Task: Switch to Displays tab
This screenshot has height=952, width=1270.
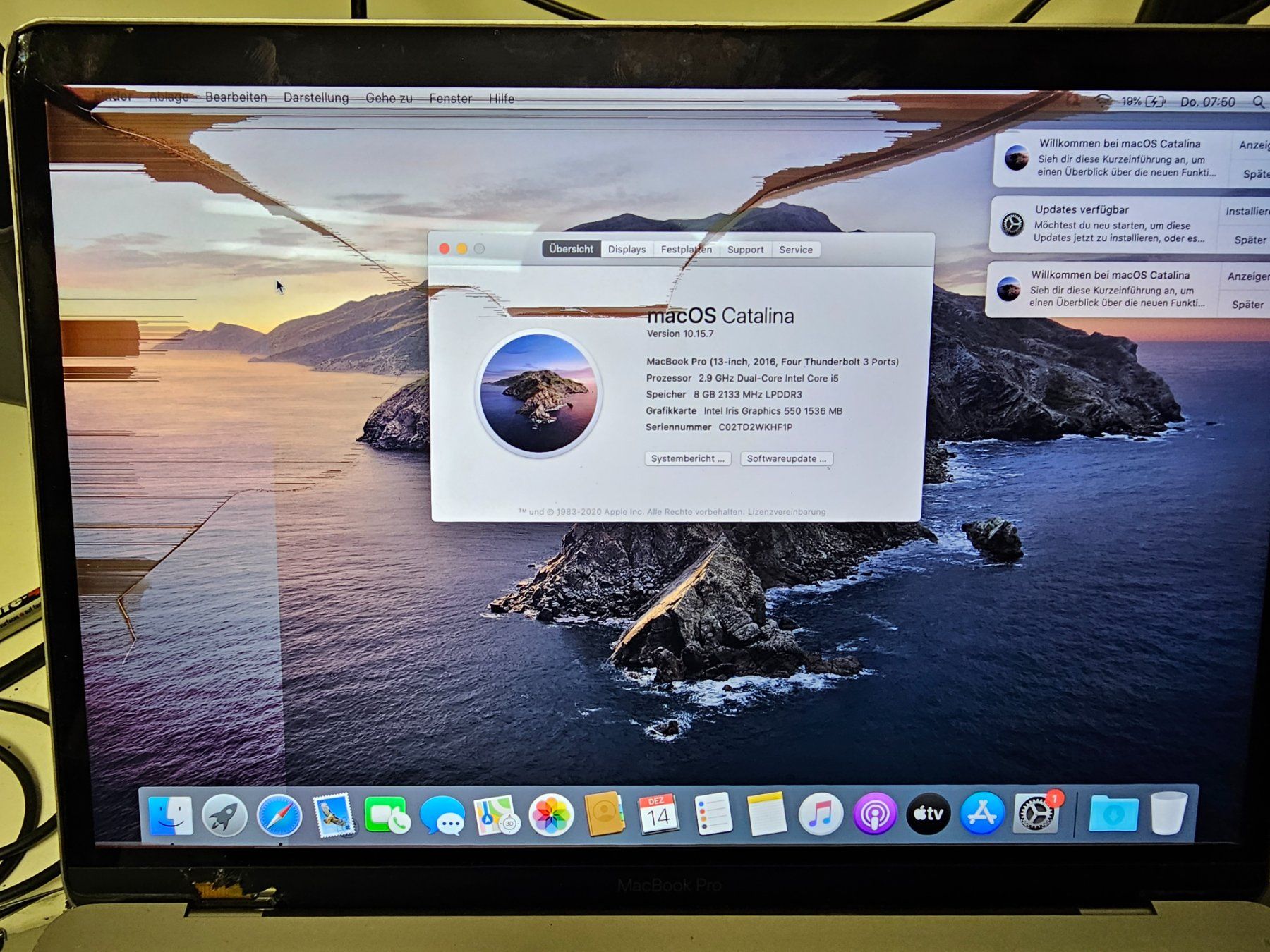Action: point(627,249)
